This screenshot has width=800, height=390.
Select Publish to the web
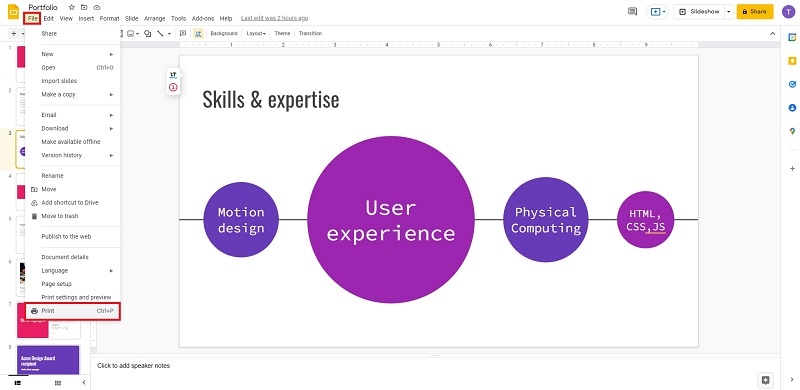click(72, 237)
